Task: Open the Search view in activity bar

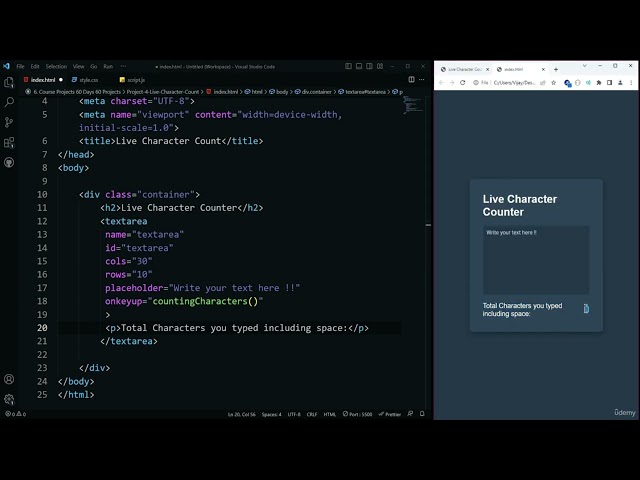Action: (9, 102)
